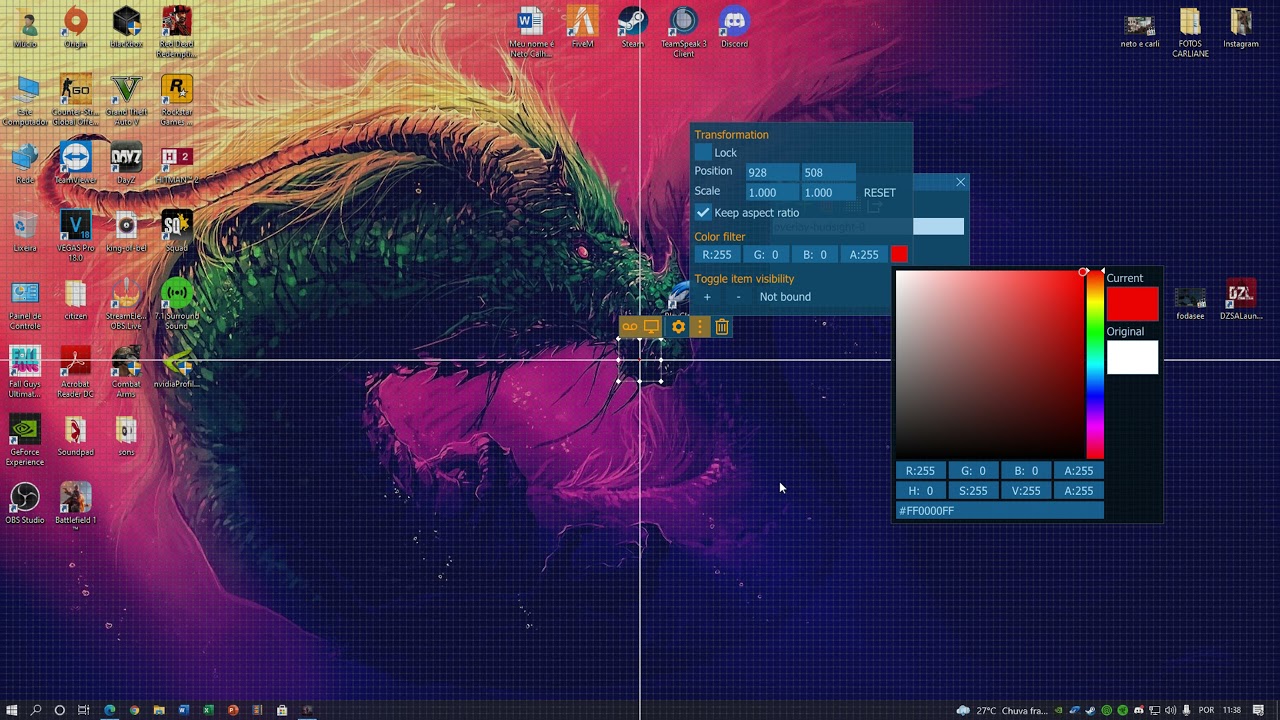
Task: Enable the Lock checkbox
Action: coord(704,153)
